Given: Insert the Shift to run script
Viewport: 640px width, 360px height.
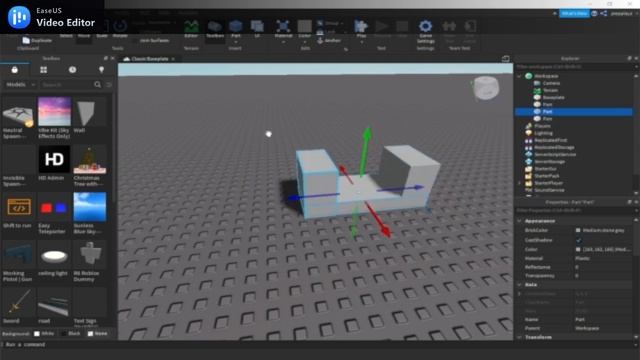Looking at the screenshot, I should click(18, 207).
